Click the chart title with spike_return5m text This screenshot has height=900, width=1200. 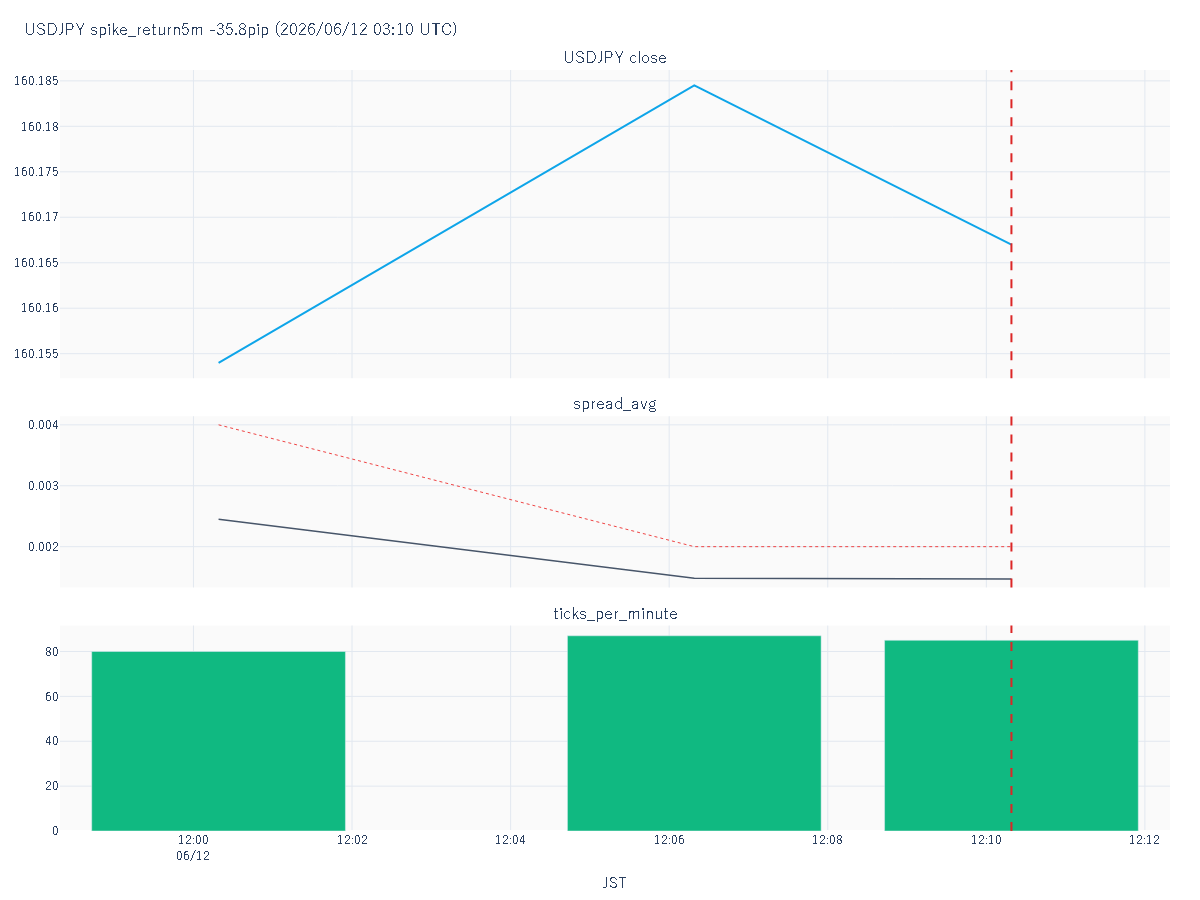tap(241, 30)
